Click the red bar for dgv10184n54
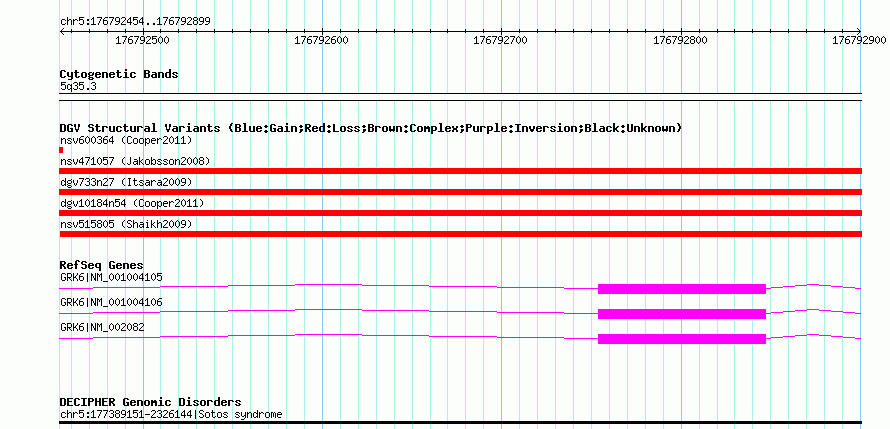Image resolution: width=890 pixels, height=429 pixels. click(x=460, y=213)
